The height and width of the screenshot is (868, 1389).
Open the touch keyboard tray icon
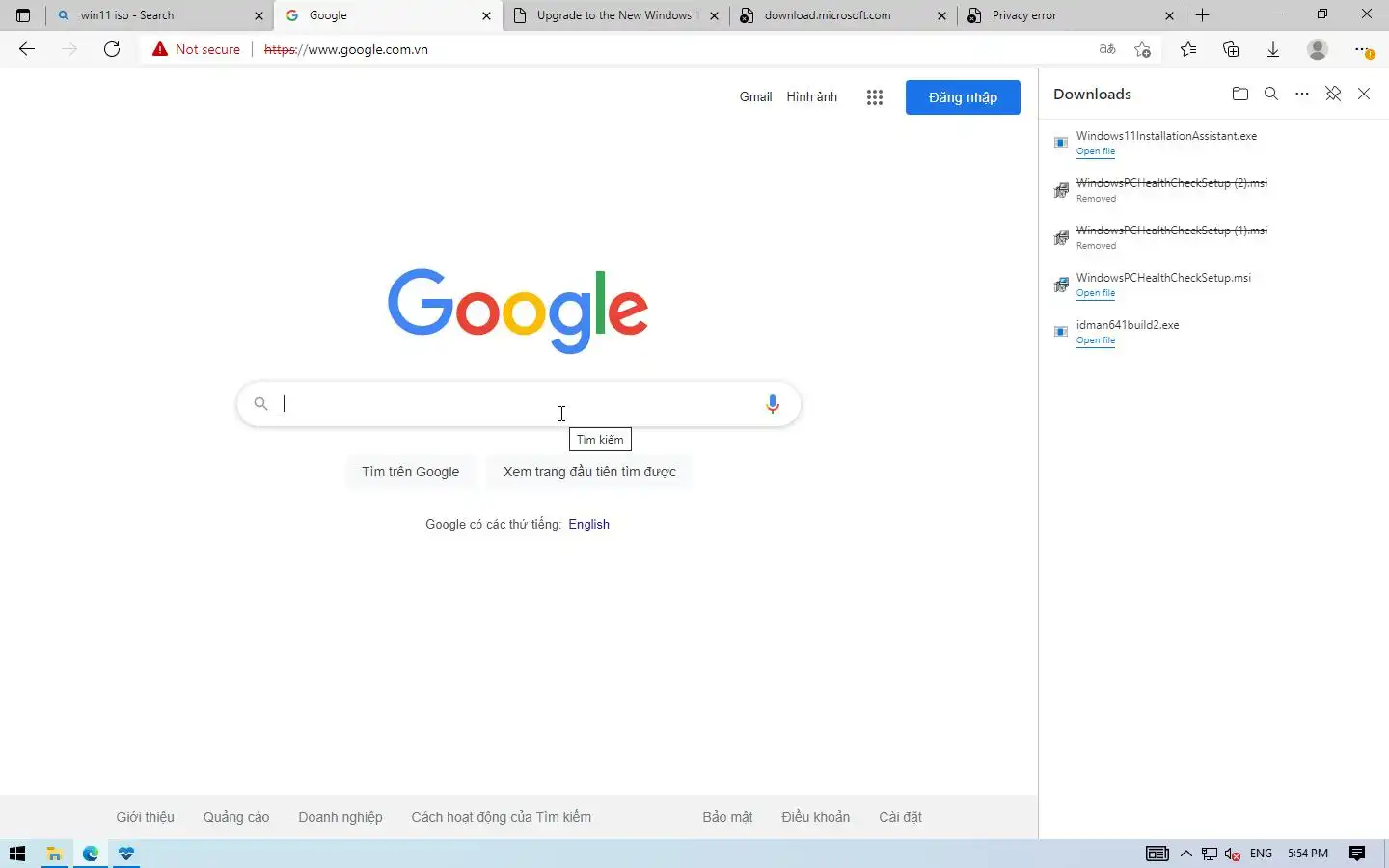pyautogui.click(x=1157, y=854)
